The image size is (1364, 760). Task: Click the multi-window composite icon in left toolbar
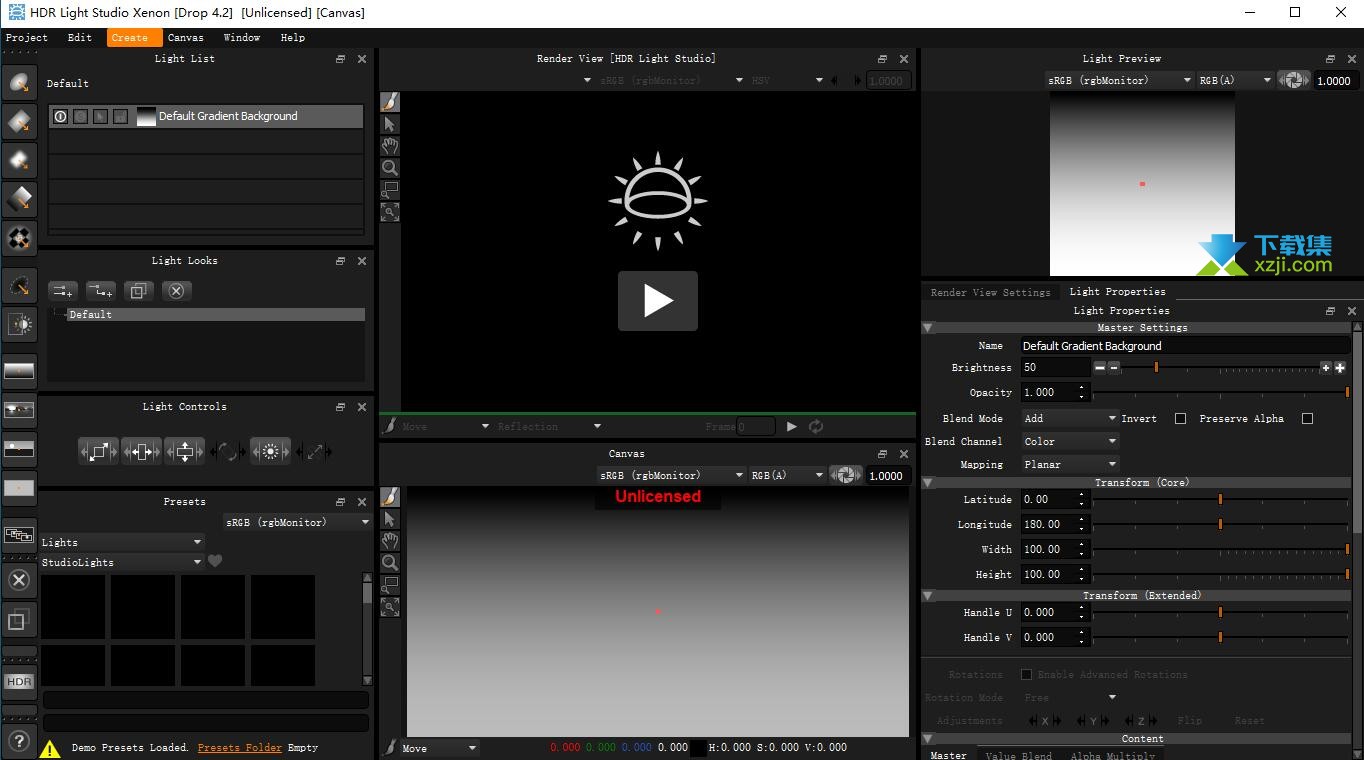pyautogui.click(x=19, y=535)
